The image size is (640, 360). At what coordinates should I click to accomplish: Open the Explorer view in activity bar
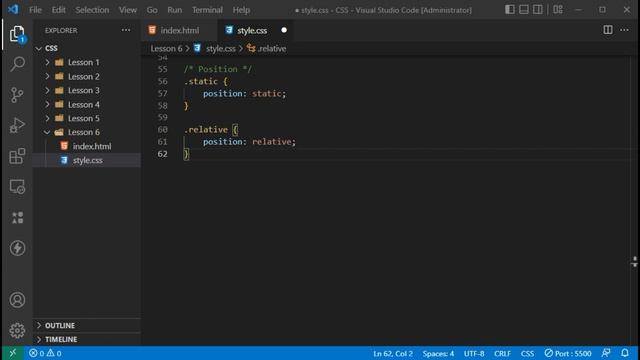click(17, 34)
